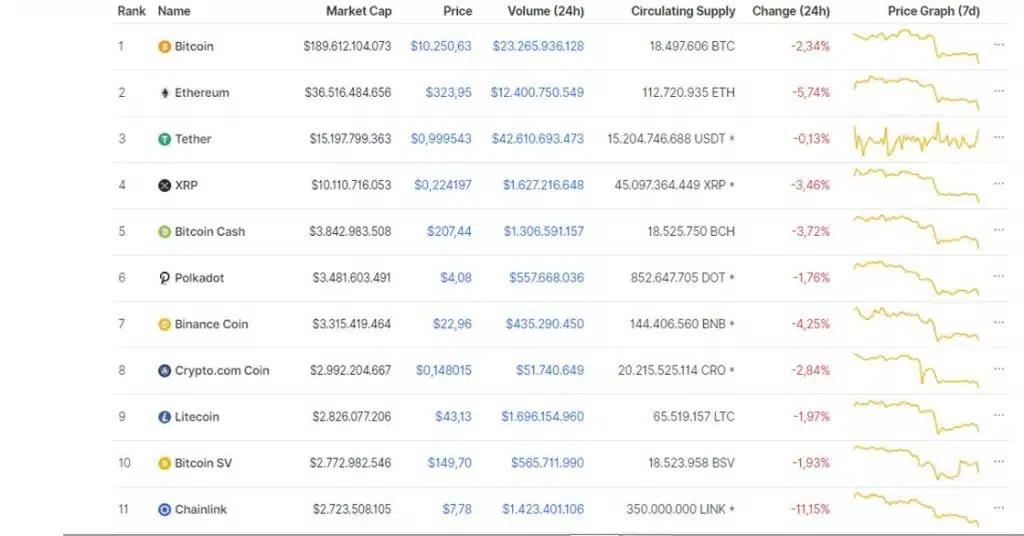Click the Ethereum diamond logo icon

point(165,93)
